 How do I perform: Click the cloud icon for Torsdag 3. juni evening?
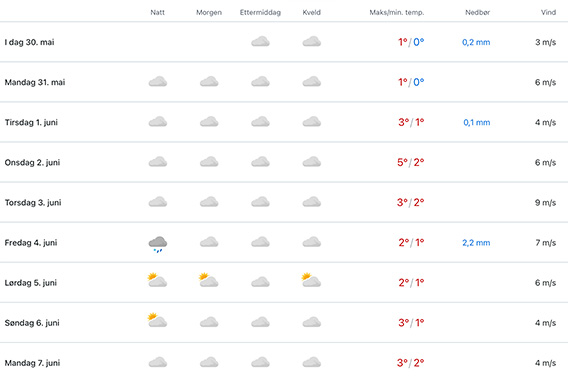tap(312, 202)
